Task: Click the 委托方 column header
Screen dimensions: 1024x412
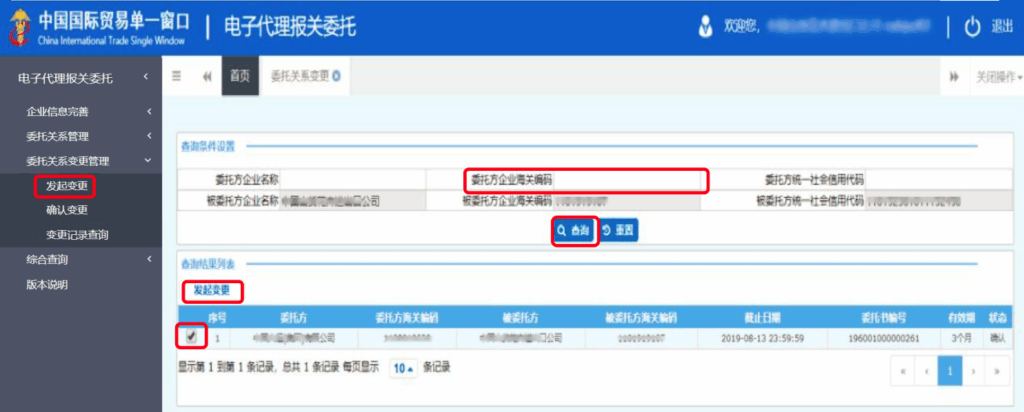Action: [295, 317]
